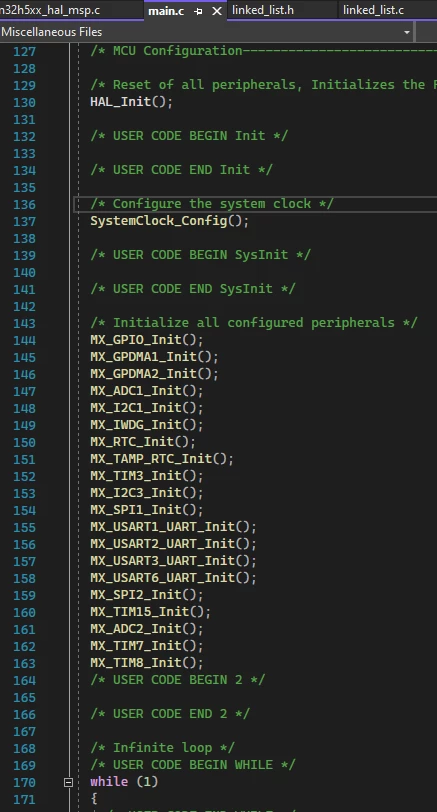The height and width of the screenshot is (812, 437).
Task: Click the while (1) statement
Action: click(x=124, y=781)
